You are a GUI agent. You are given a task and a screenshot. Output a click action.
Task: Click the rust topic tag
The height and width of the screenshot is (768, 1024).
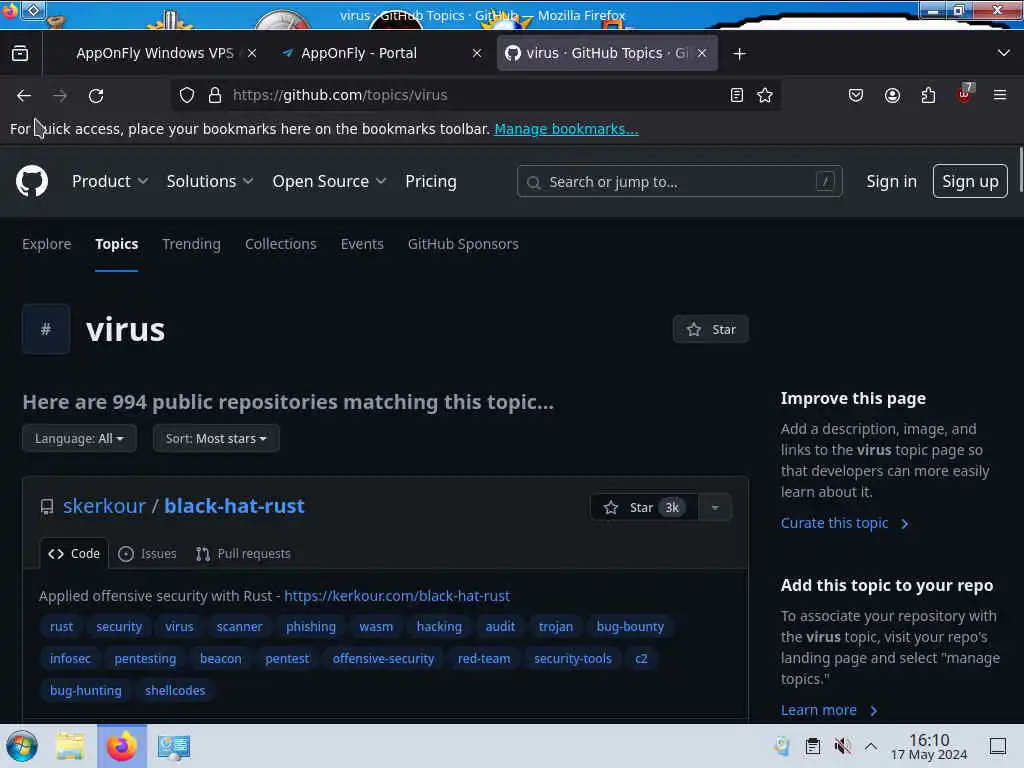point(61,627)
